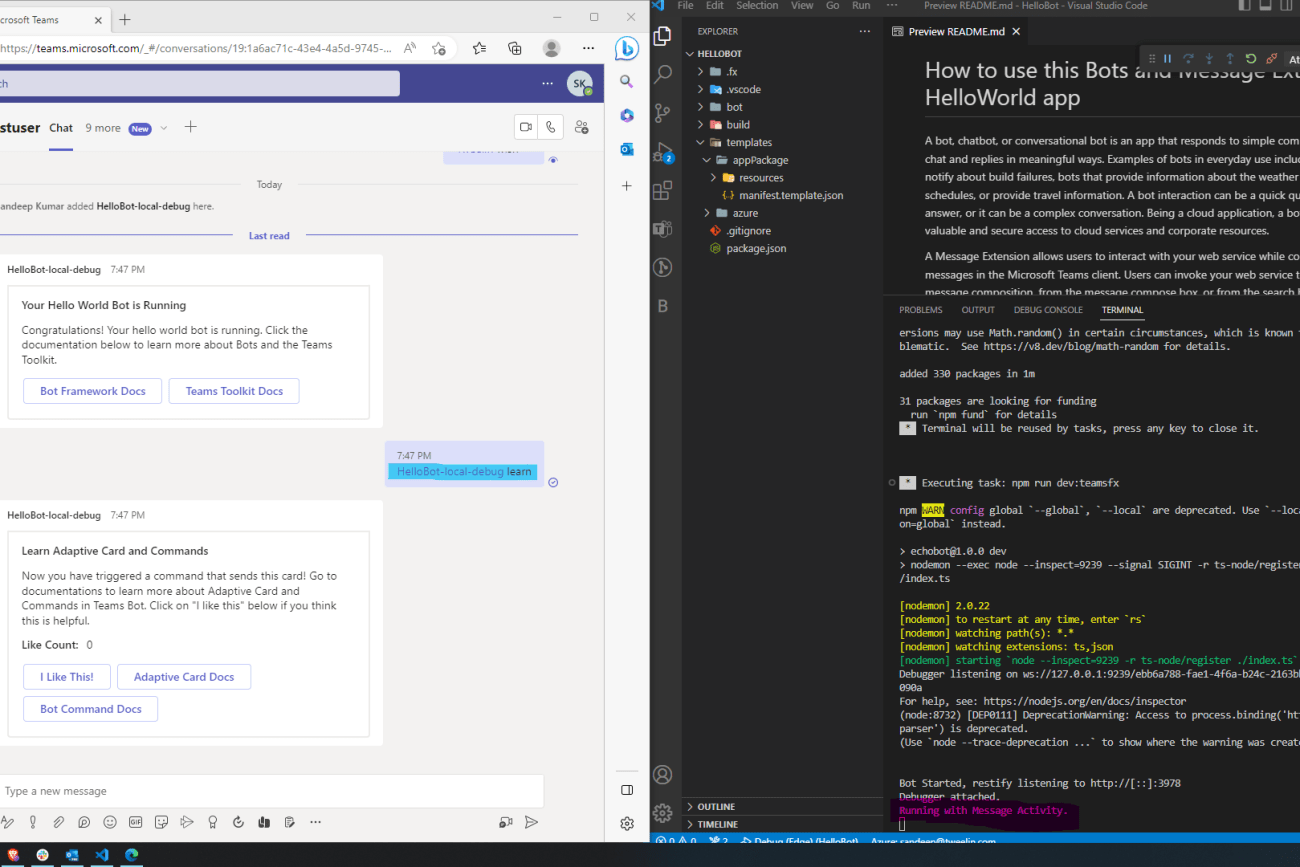
Task: Open Adaptive Card Docs button
Action: (184, 677)
